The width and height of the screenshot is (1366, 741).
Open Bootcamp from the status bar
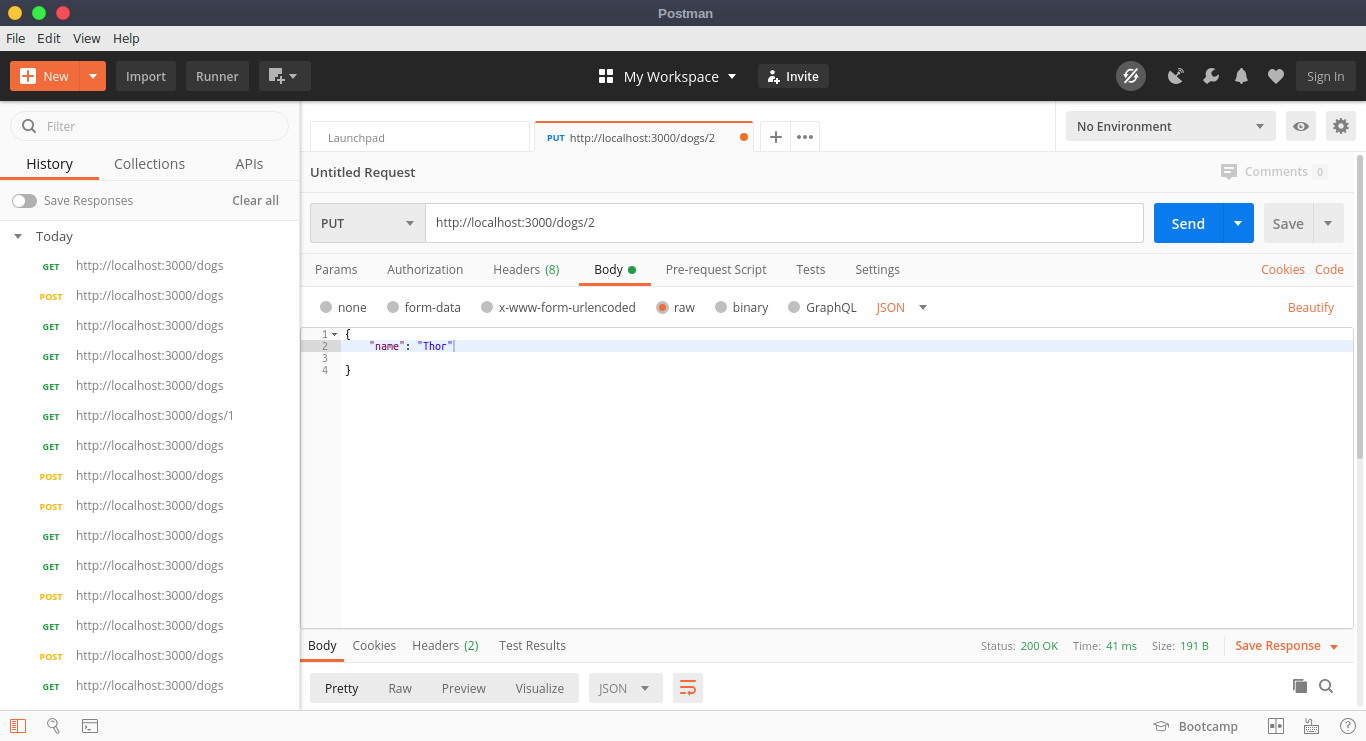(x=1195, y=727)
